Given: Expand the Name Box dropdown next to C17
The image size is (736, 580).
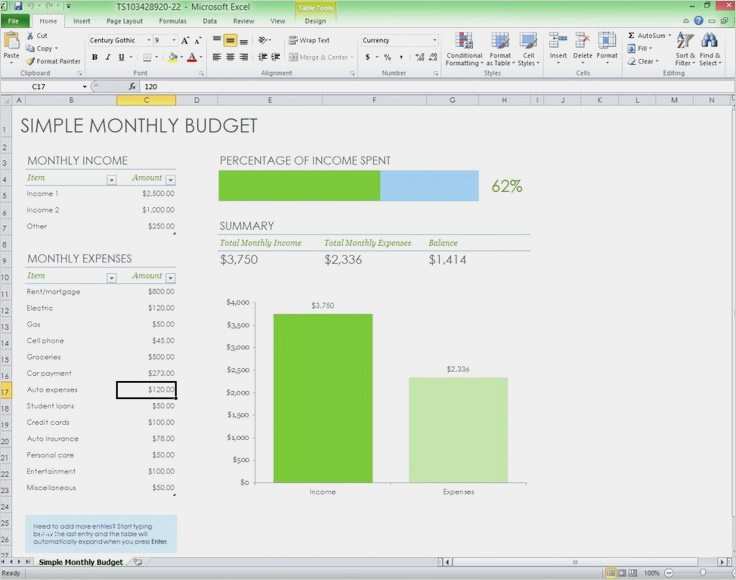Looking at the screenshot, I should point(84,86).
